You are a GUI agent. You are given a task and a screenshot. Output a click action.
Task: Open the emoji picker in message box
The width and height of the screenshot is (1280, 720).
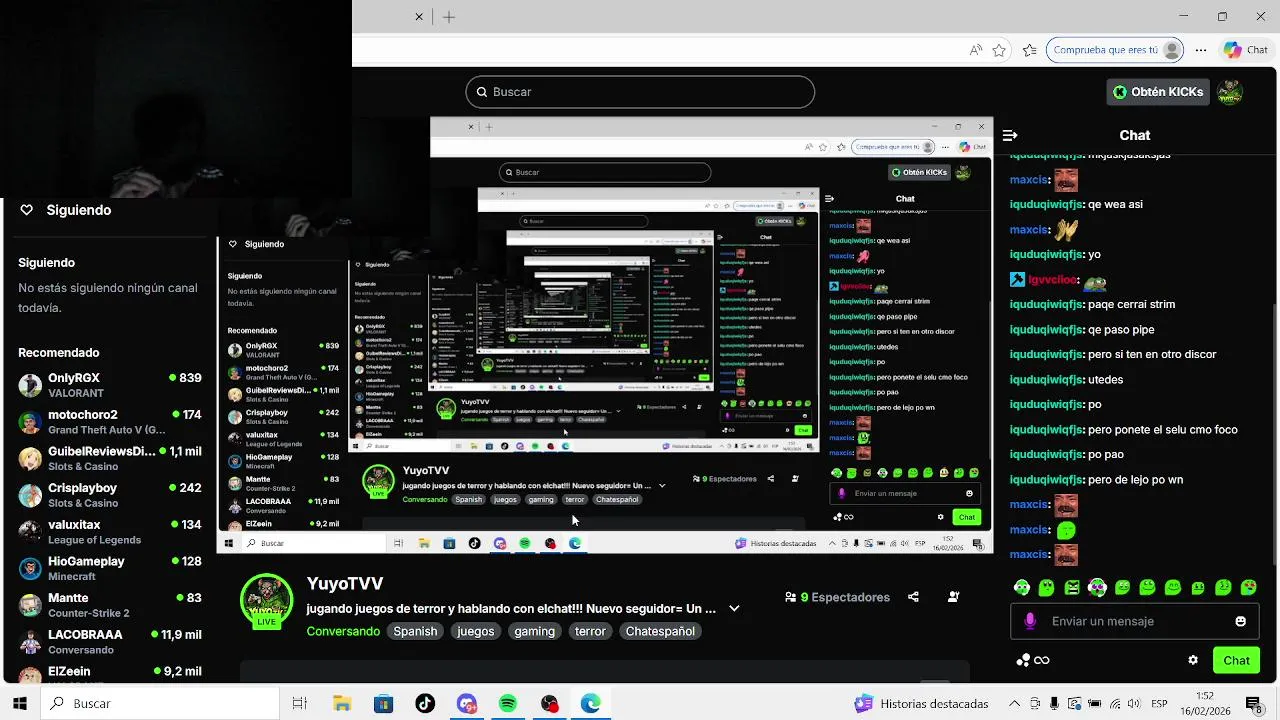1240,621
